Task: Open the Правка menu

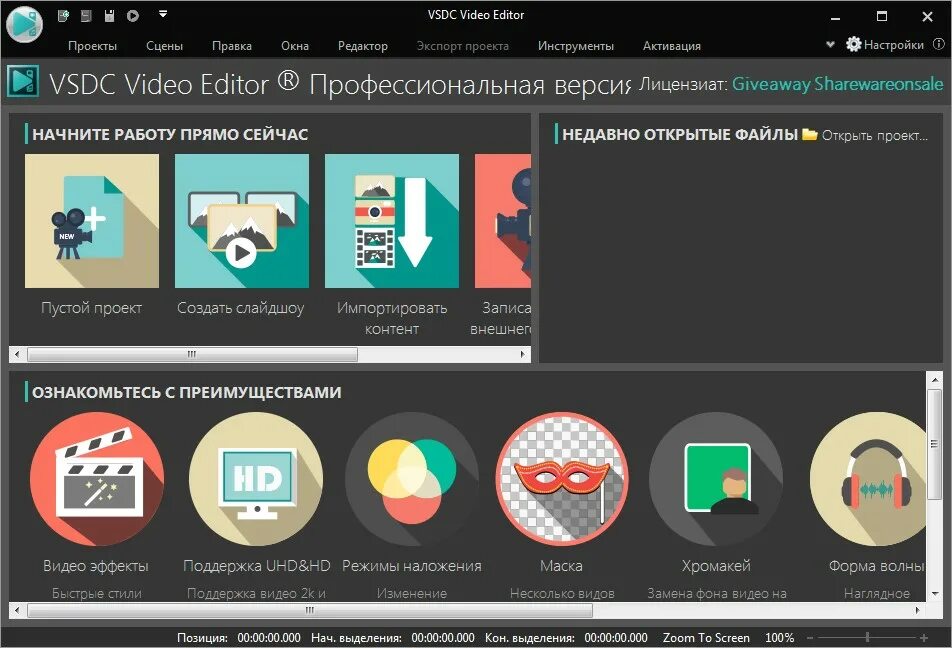Action: [x=232, y=46]
